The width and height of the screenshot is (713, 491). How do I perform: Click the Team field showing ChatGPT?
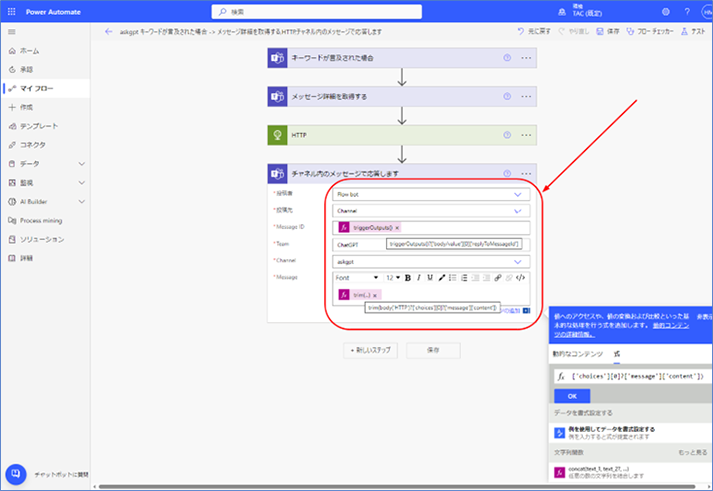click(431, 245)
